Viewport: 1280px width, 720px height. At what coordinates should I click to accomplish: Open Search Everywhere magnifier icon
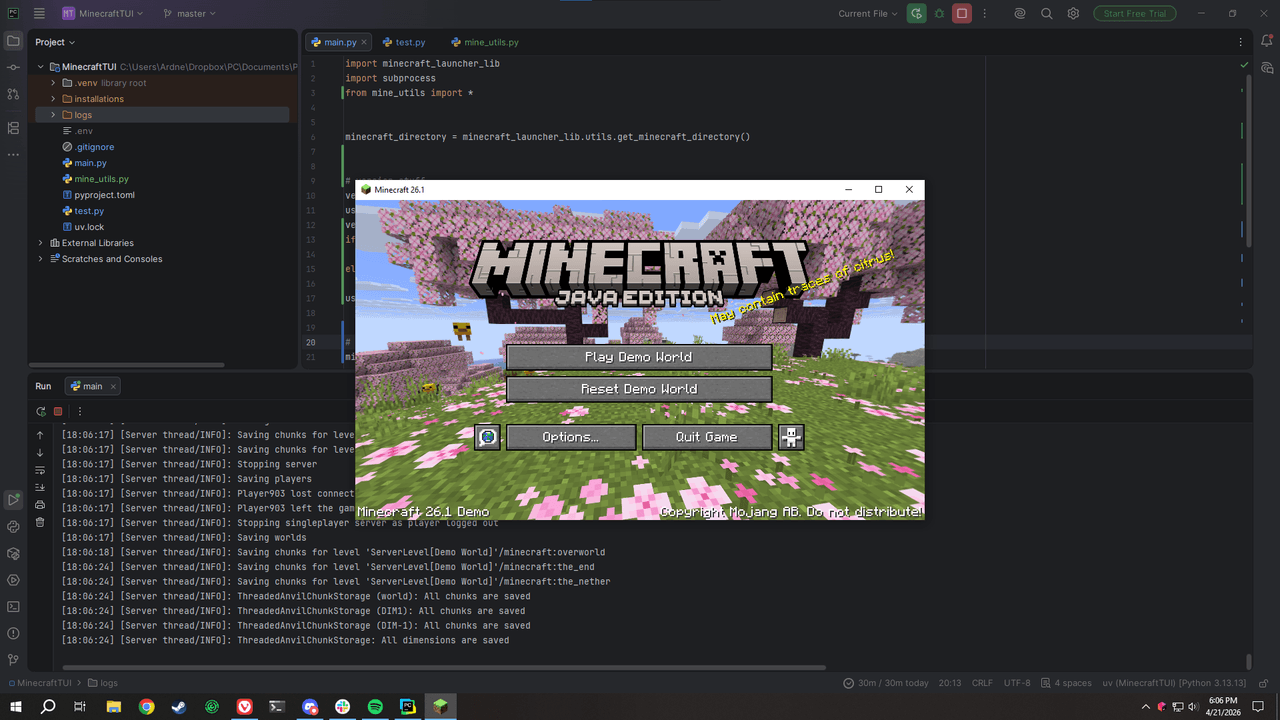tap(1047, 14)
